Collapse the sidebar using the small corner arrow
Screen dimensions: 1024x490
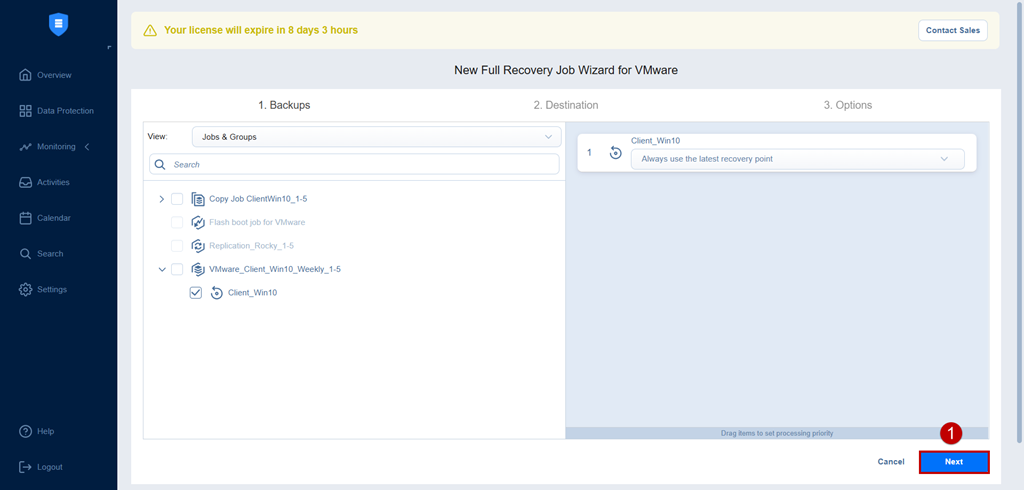pos(109,47)
